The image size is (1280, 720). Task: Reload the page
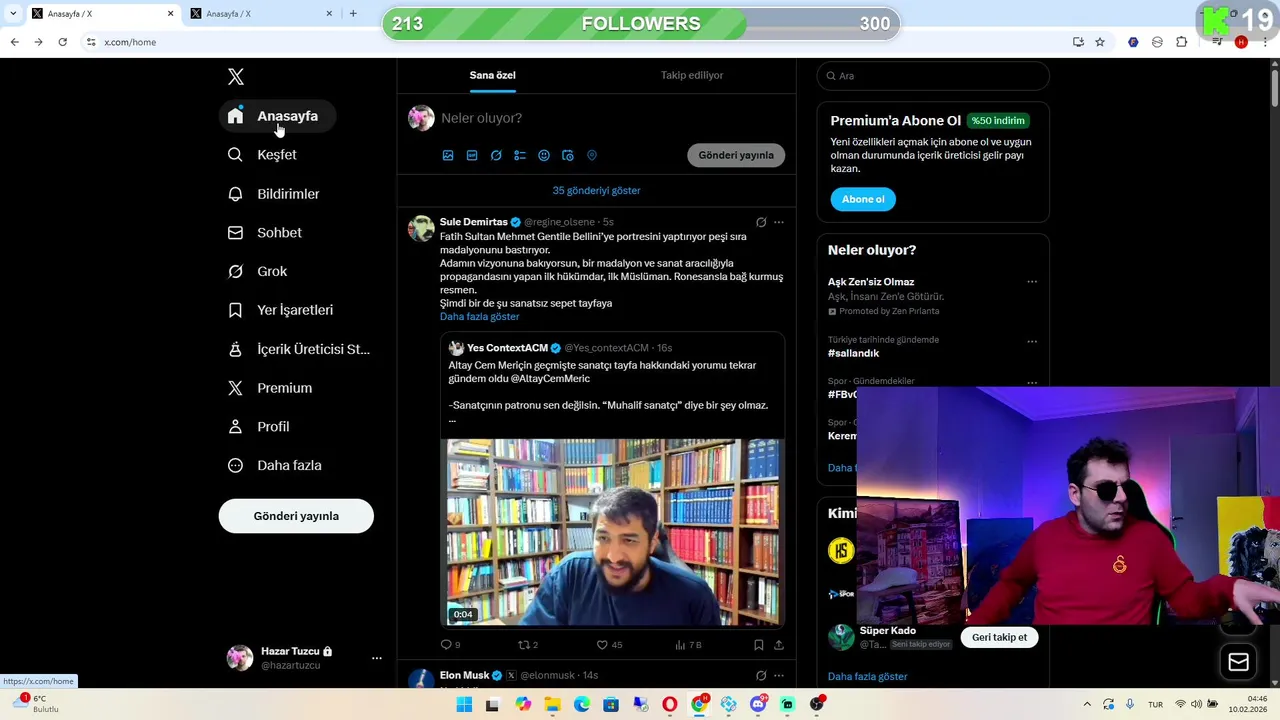pyautogui.click(x=62, y=42)
